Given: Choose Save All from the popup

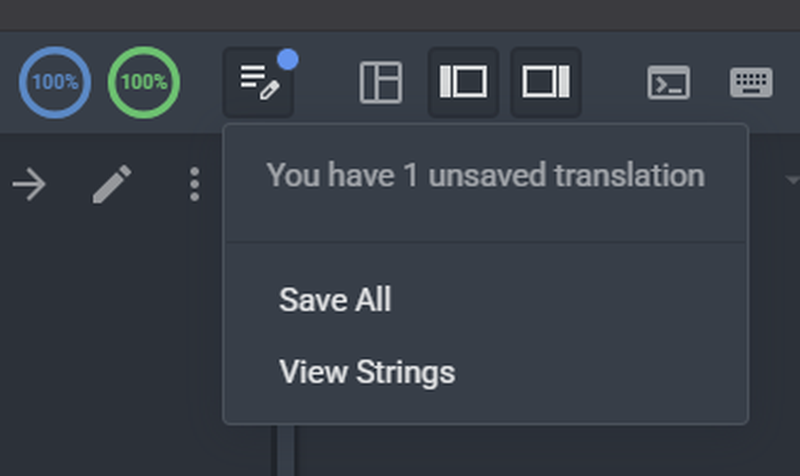Looking at the screenshot, I should click(335, 300).
